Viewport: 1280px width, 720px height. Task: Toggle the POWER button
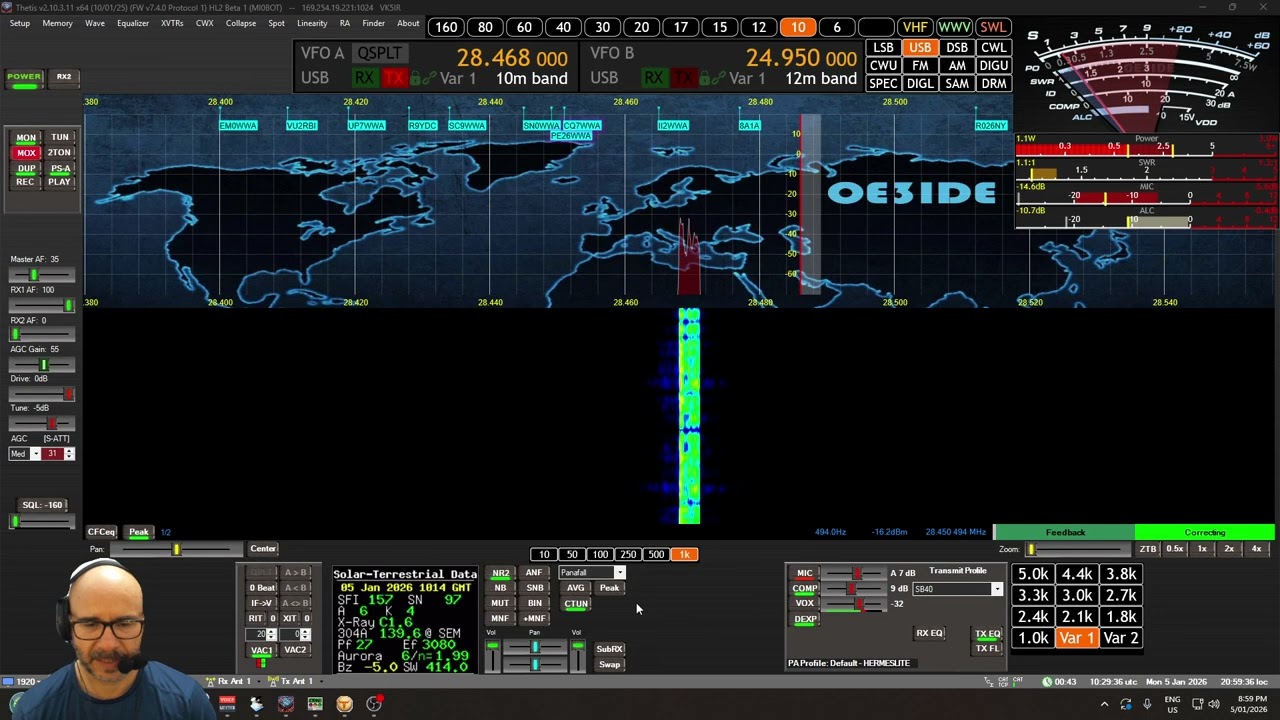coord(24,77)
